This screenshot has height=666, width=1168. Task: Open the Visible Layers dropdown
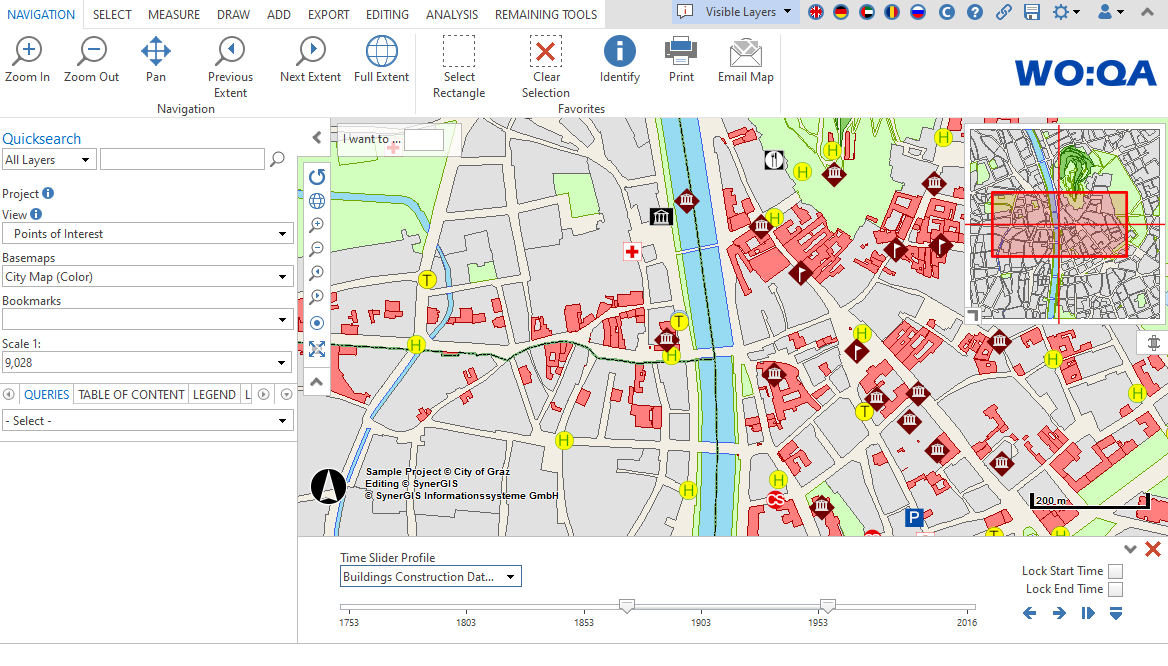[748, 12]
